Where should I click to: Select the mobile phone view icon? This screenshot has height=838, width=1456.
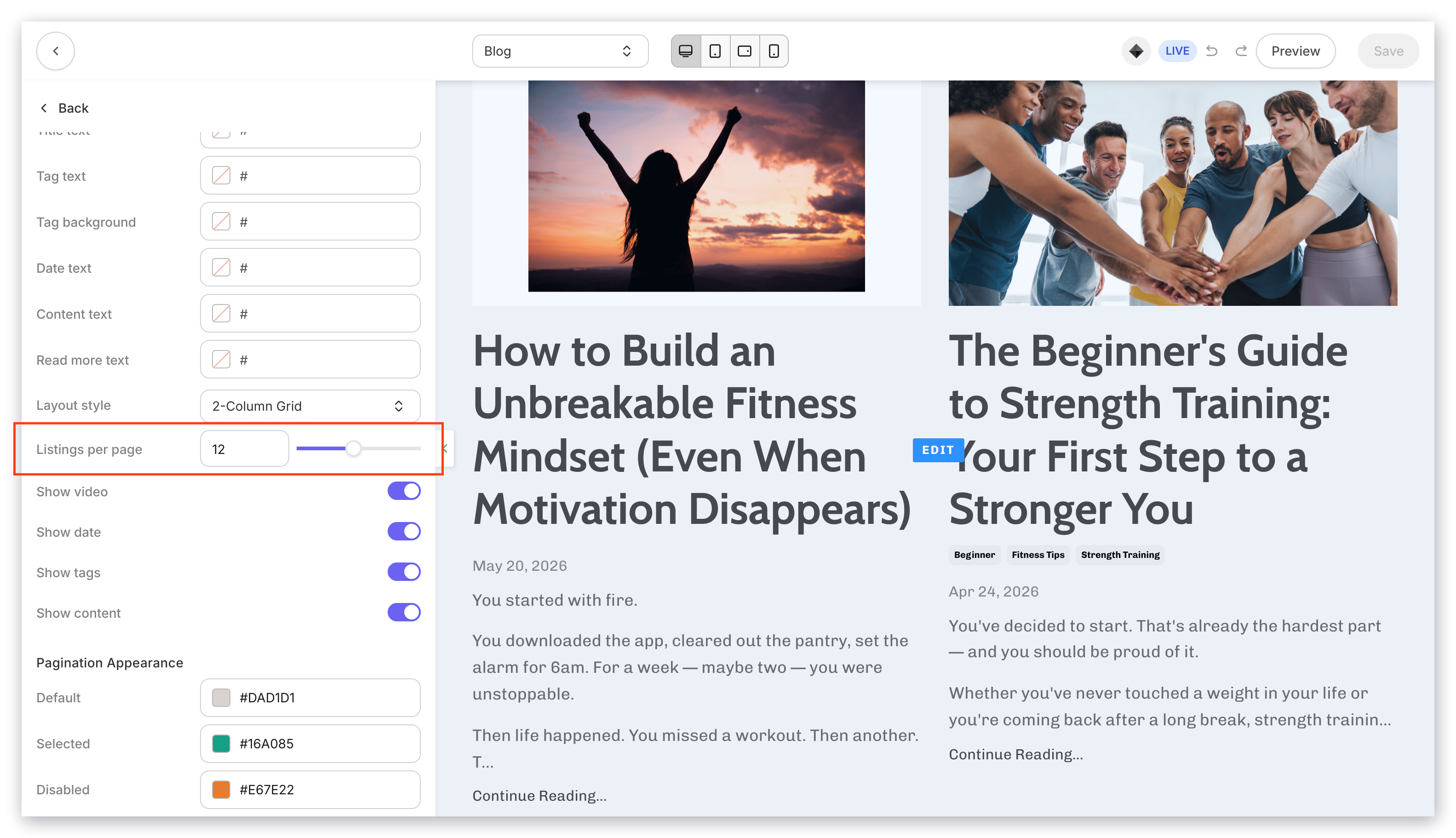pyautogui.click(x=774, y=51)
